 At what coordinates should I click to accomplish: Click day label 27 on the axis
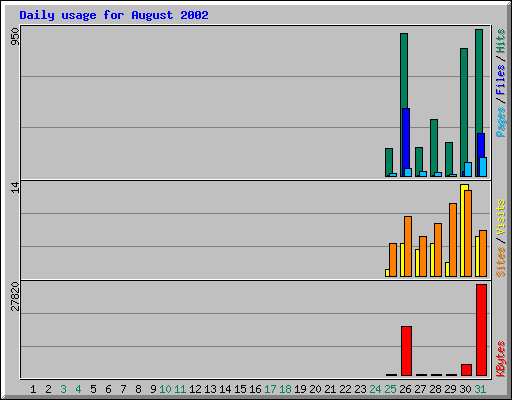point(420,389)
